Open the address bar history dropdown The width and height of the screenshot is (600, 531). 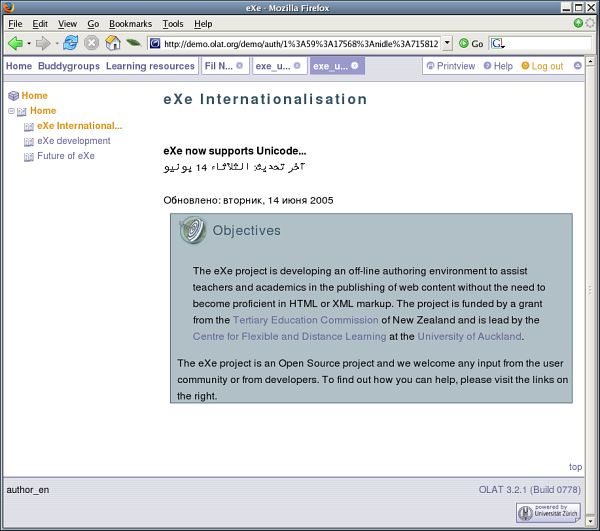[x=447, y=43]
